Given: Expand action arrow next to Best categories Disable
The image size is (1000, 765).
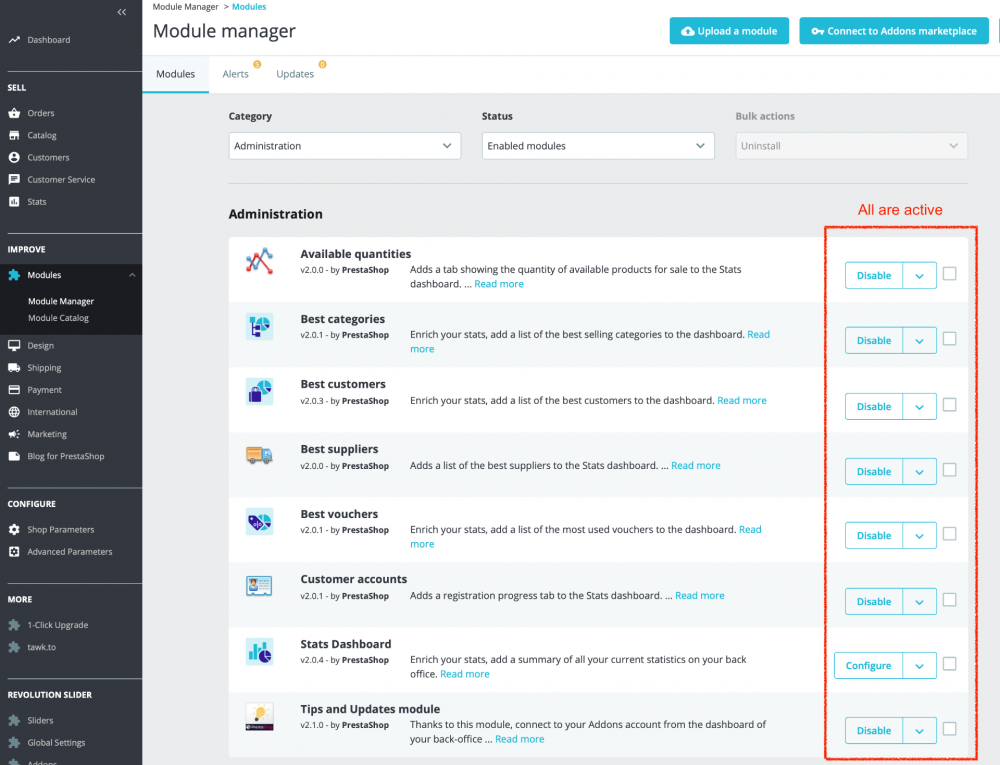Looking at the screenshot, I should point(920,340).
